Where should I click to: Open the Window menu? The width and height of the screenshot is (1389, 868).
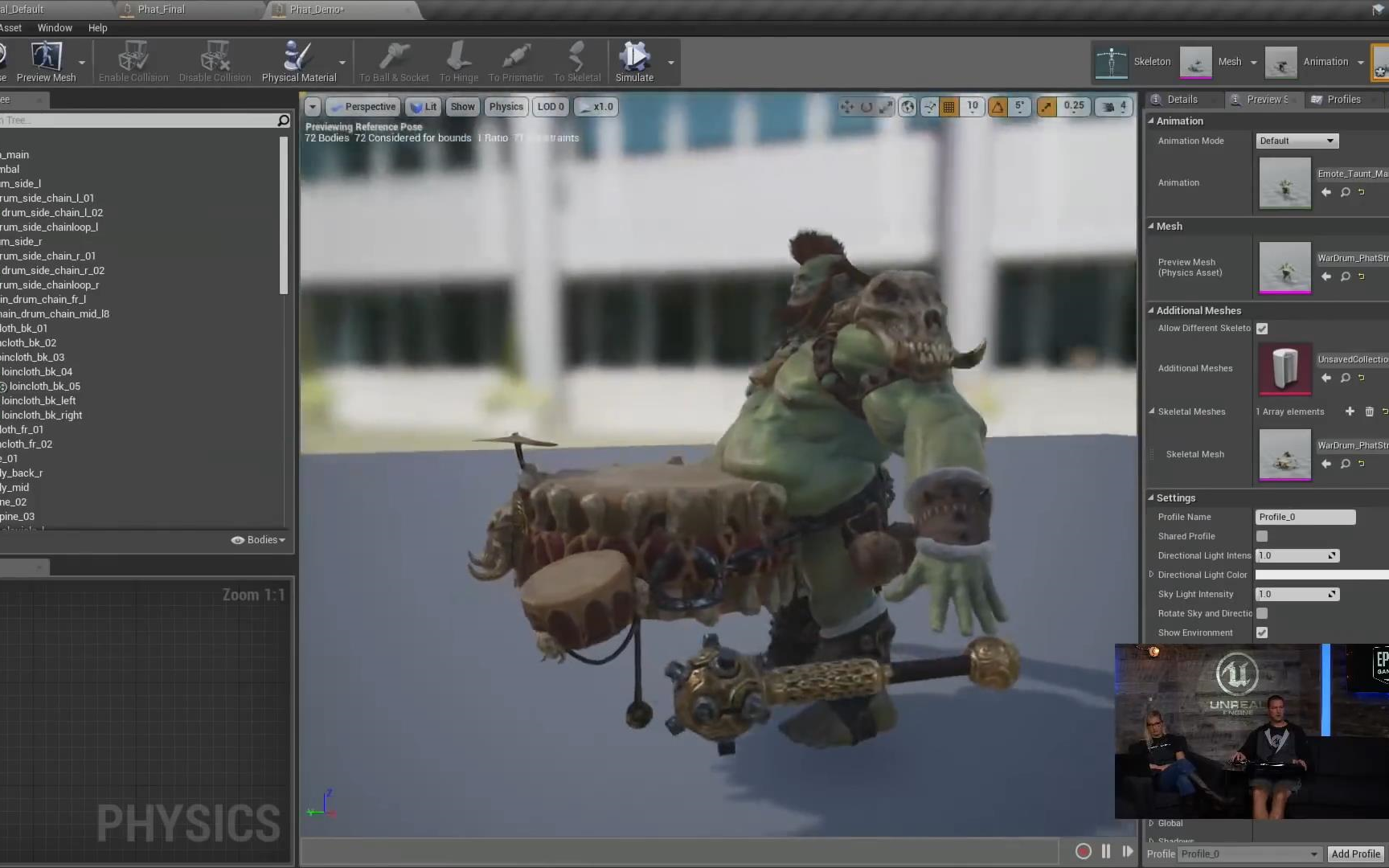[55, 27]
